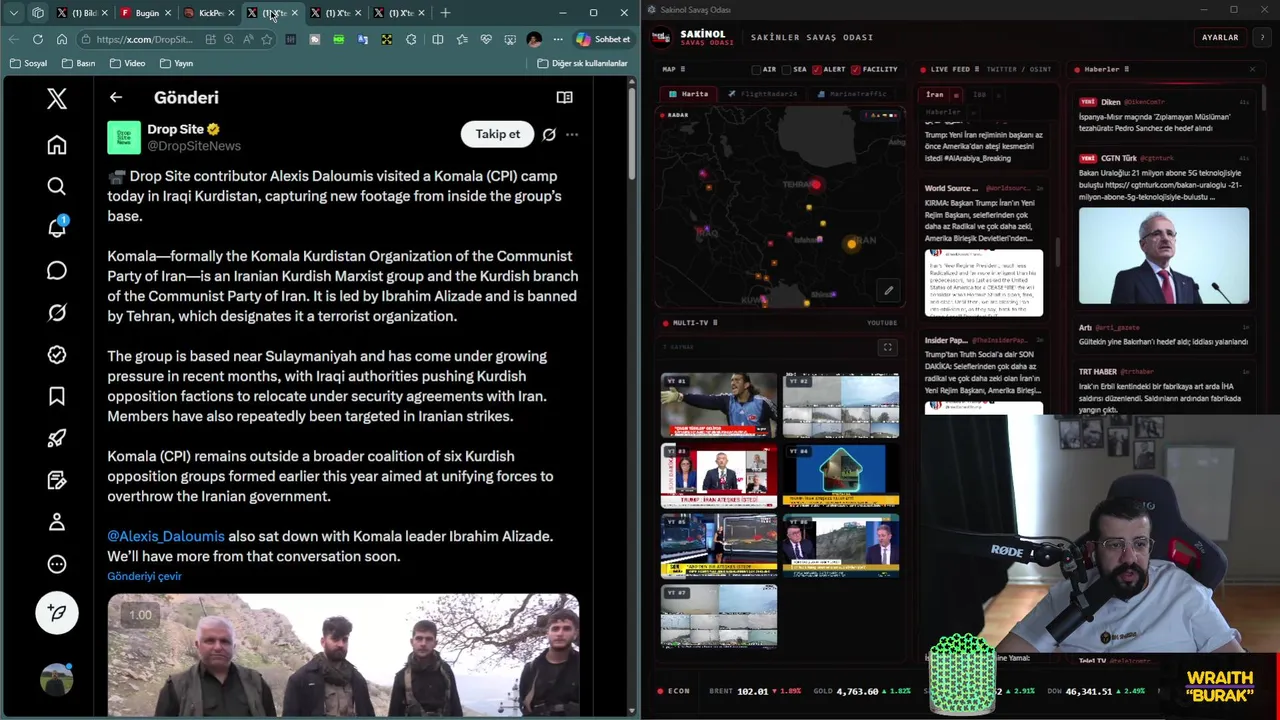Screen dimensions: 1280x720
Task: Open the Yayın bookmarks folder
Action: [x=176, y=63]
